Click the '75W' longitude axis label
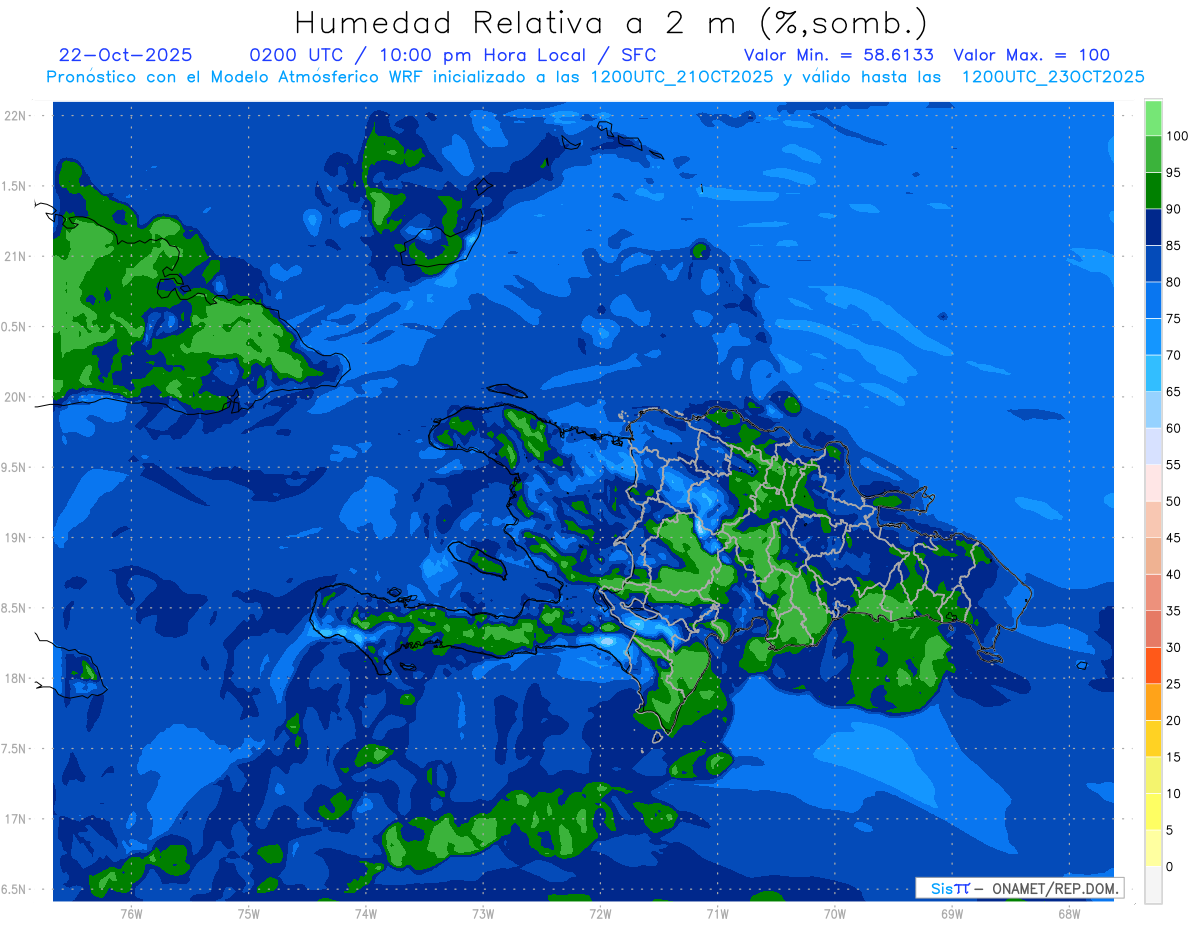 [249, 914]
